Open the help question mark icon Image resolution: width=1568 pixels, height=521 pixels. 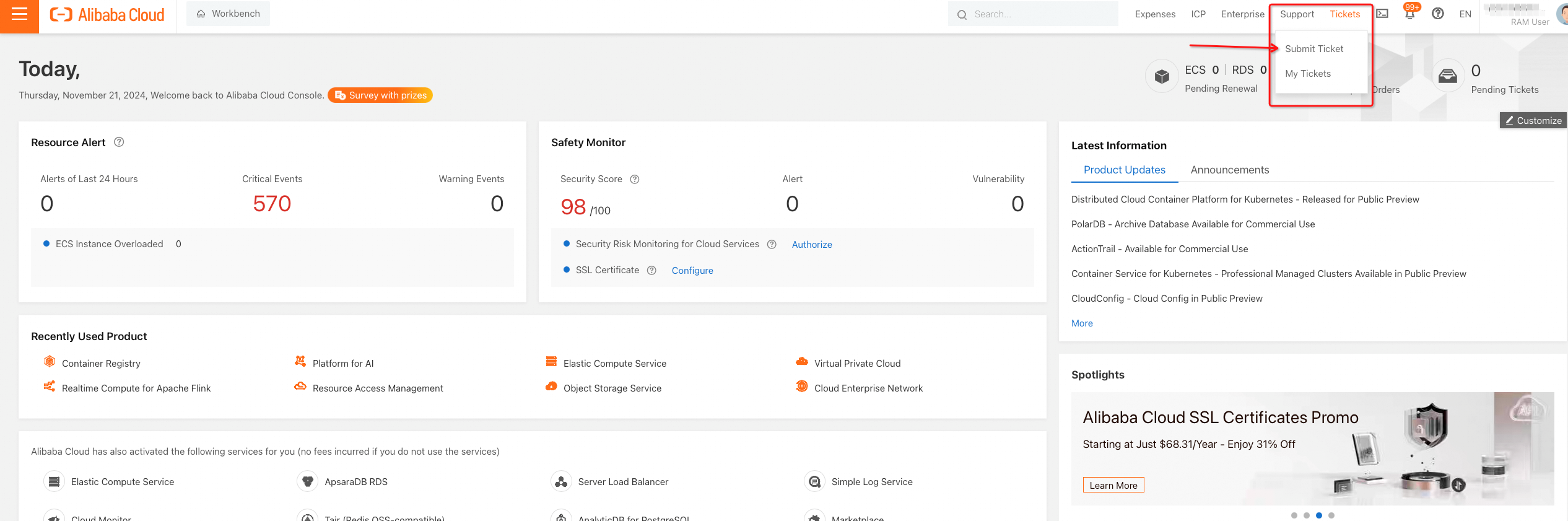tap(1438, 14)
